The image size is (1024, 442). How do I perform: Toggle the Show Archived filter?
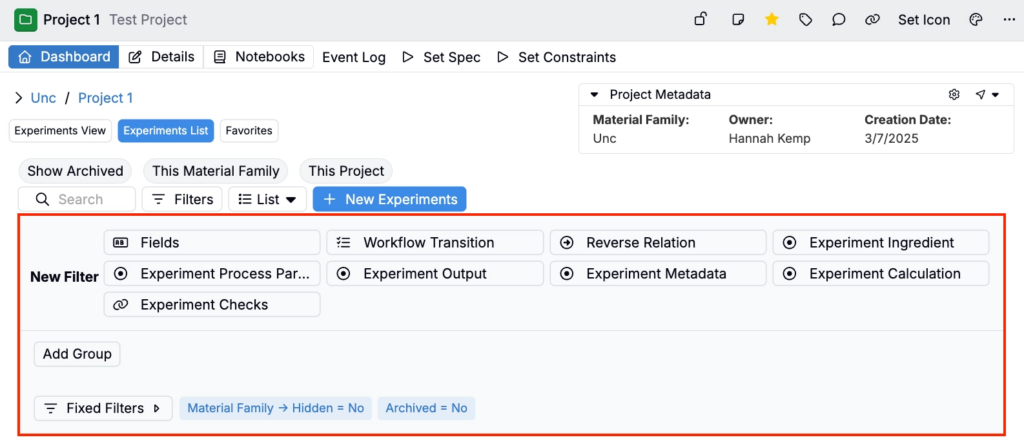75,171
